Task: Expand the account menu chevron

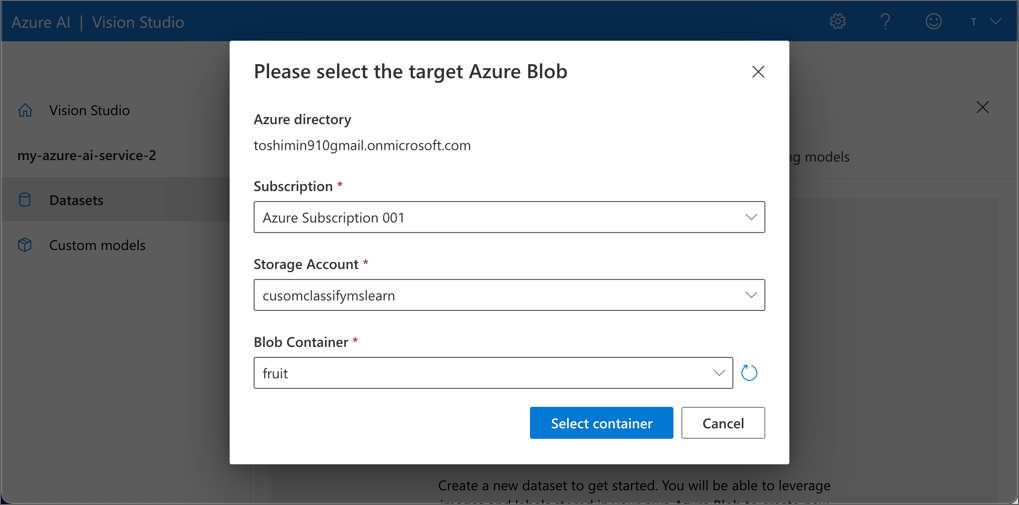Action: tap(996, 22)
